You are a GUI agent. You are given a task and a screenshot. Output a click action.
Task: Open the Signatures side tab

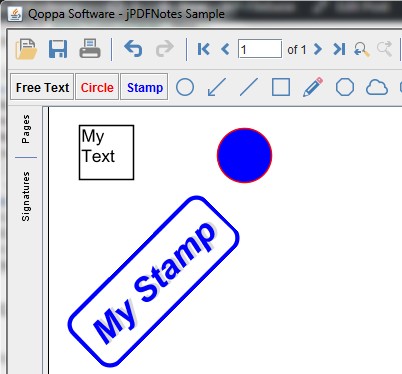pyautogui.click(x=25, y=196)
